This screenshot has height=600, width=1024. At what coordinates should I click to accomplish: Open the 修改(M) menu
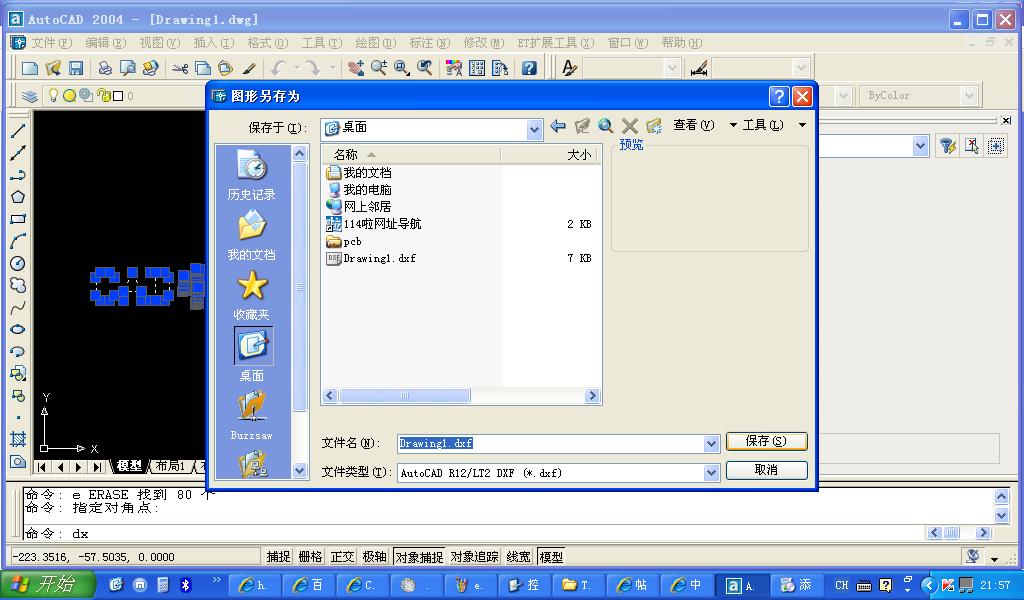tap(483, 43)
